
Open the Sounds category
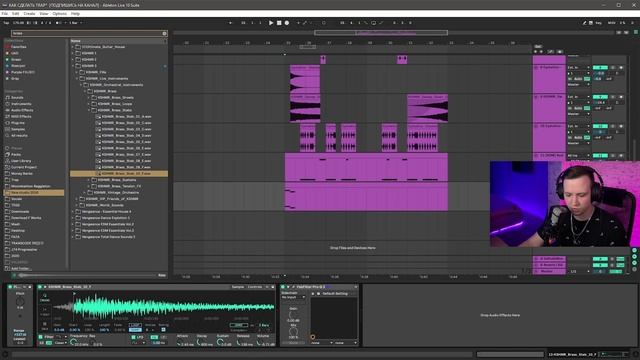coord(17,98)
